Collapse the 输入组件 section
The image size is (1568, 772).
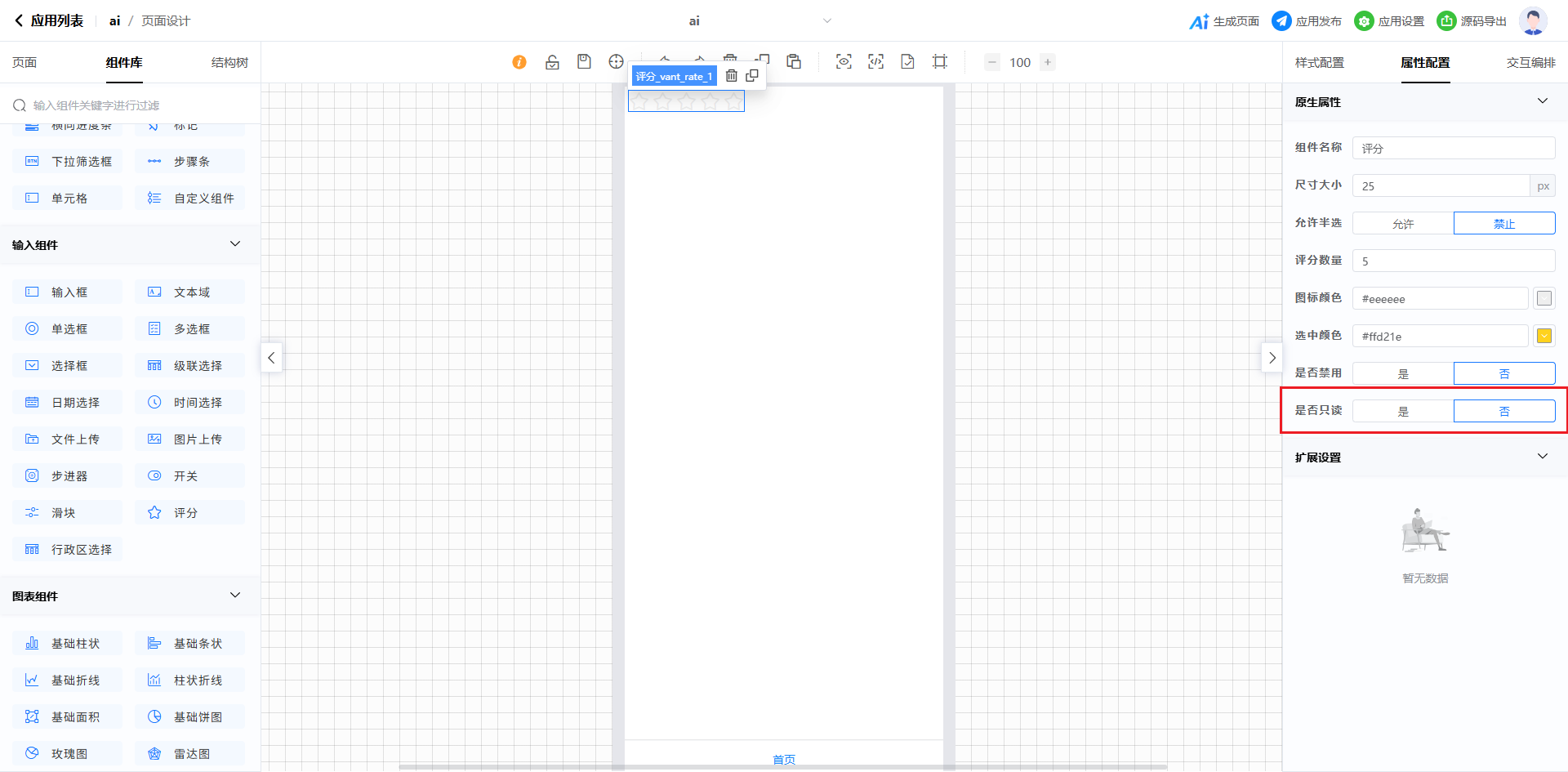pos(235,244)
